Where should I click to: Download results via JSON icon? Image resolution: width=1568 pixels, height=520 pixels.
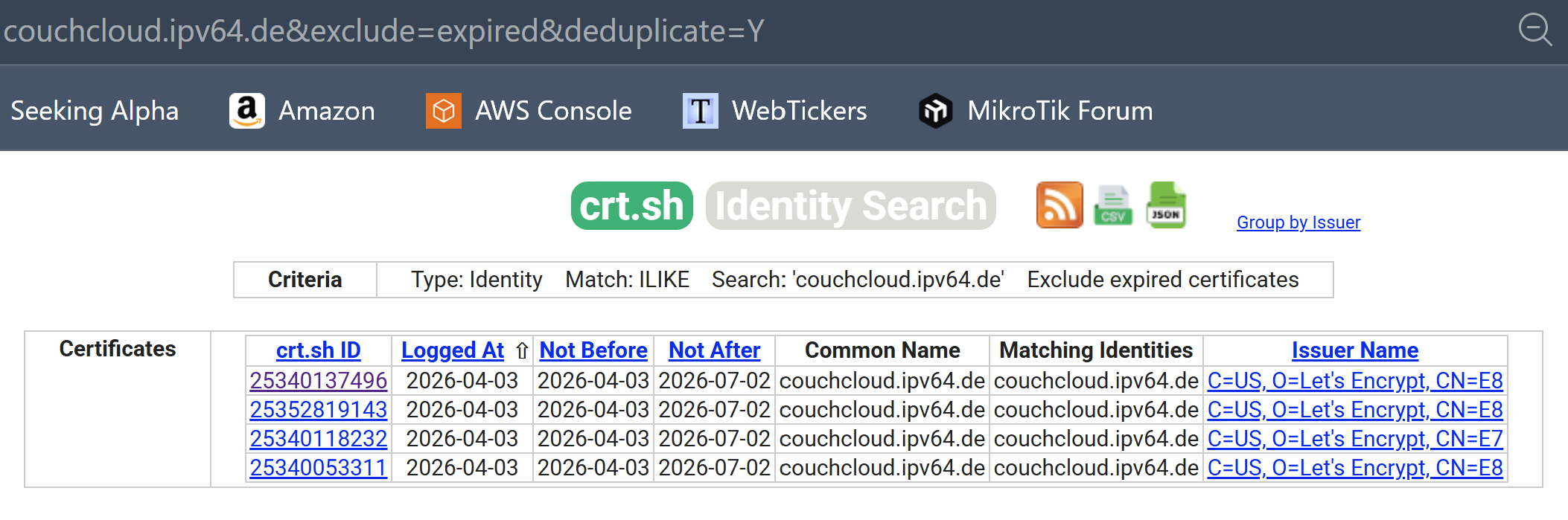(x=1167, y=205)
